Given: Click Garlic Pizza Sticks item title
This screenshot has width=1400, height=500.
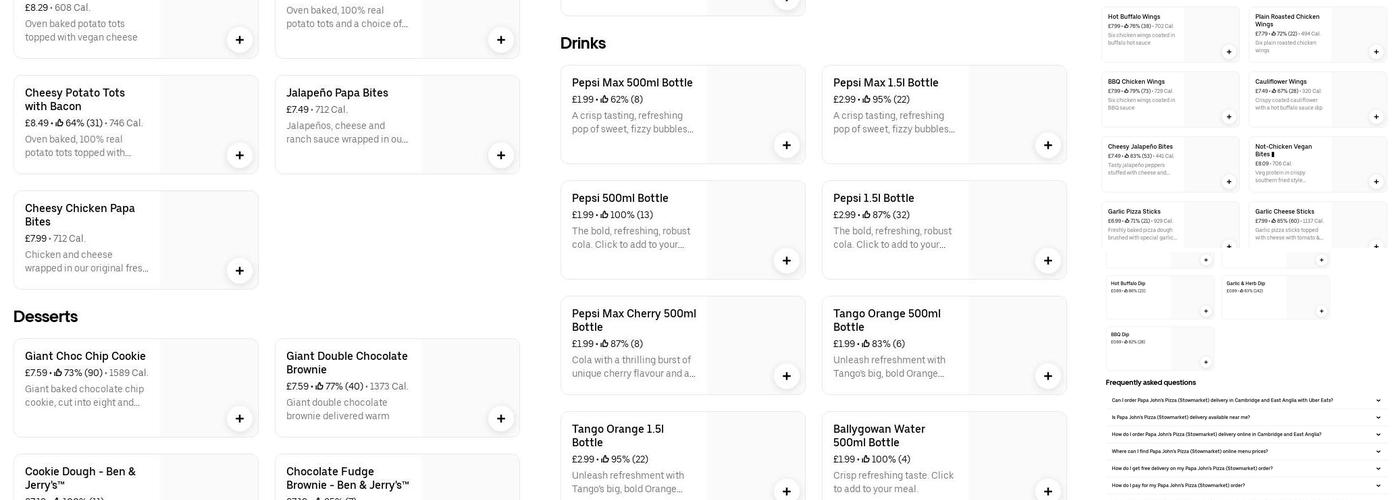Looking at the screenshot, I should pyautogui.click(x=1135, y=212).
